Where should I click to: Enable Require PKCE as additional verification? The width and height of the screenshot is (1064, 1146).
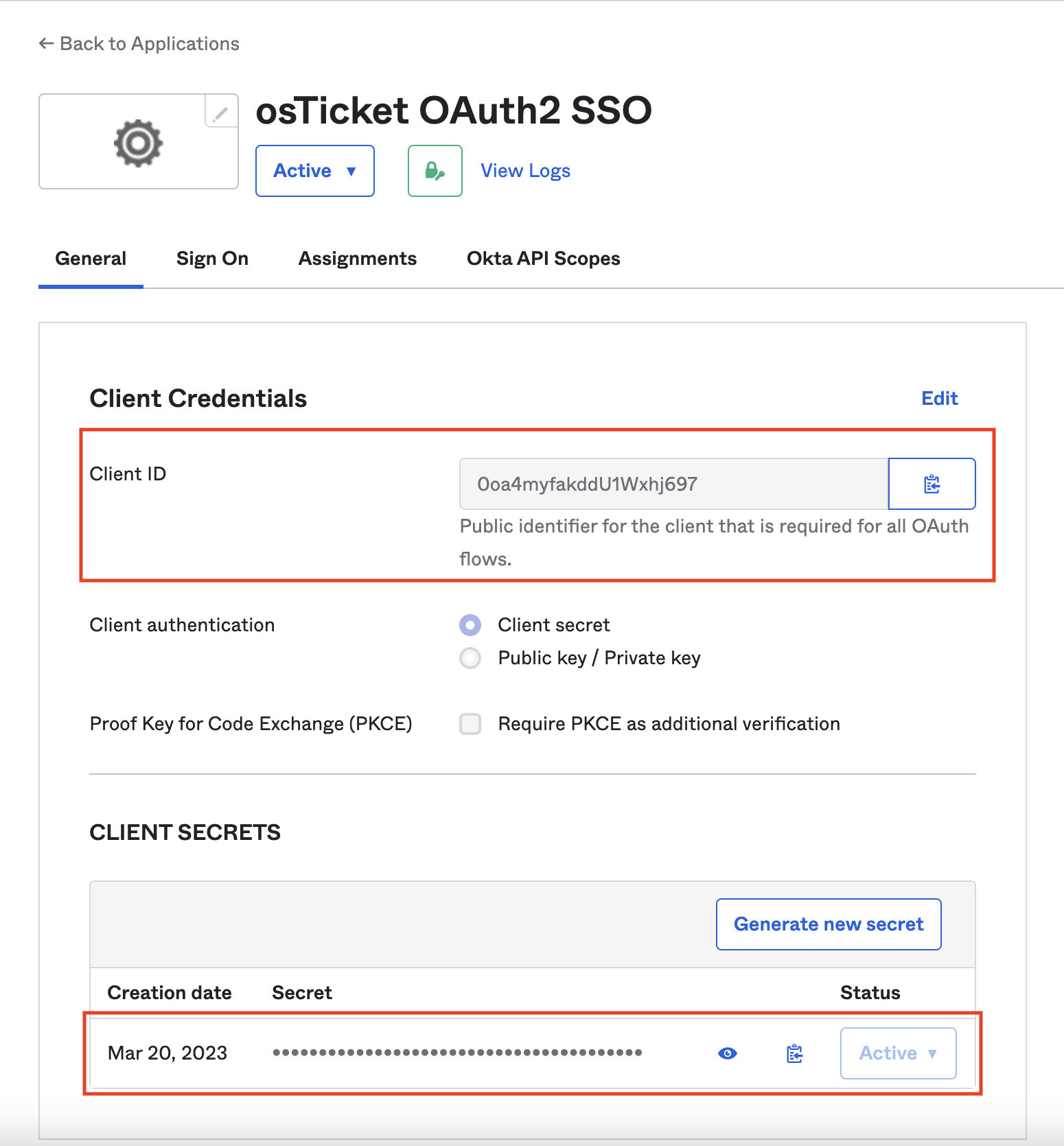(470, 723)
